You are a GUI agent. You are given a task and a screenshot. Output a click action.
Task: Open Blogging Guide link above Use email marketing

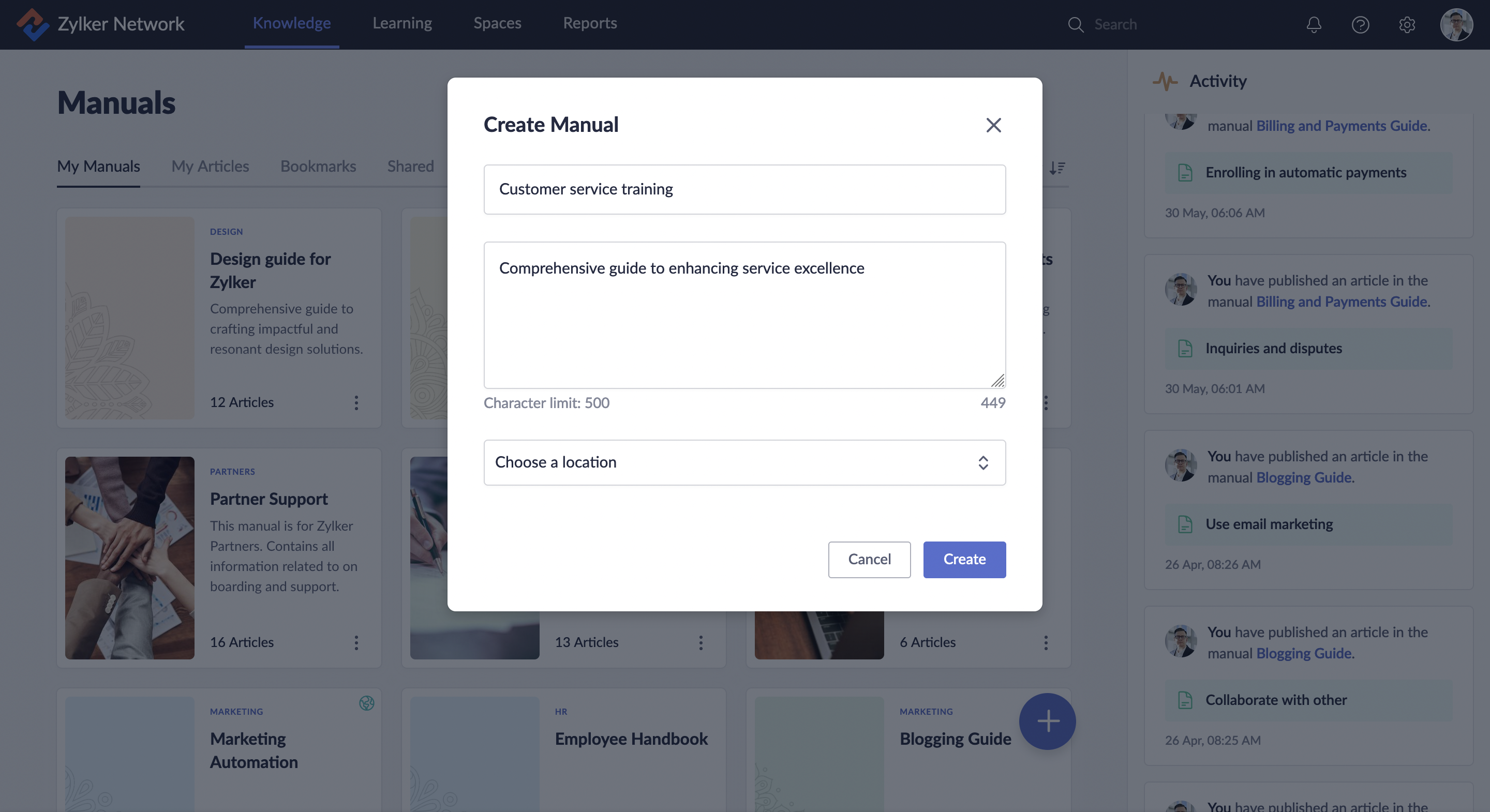click(1304, 477)
